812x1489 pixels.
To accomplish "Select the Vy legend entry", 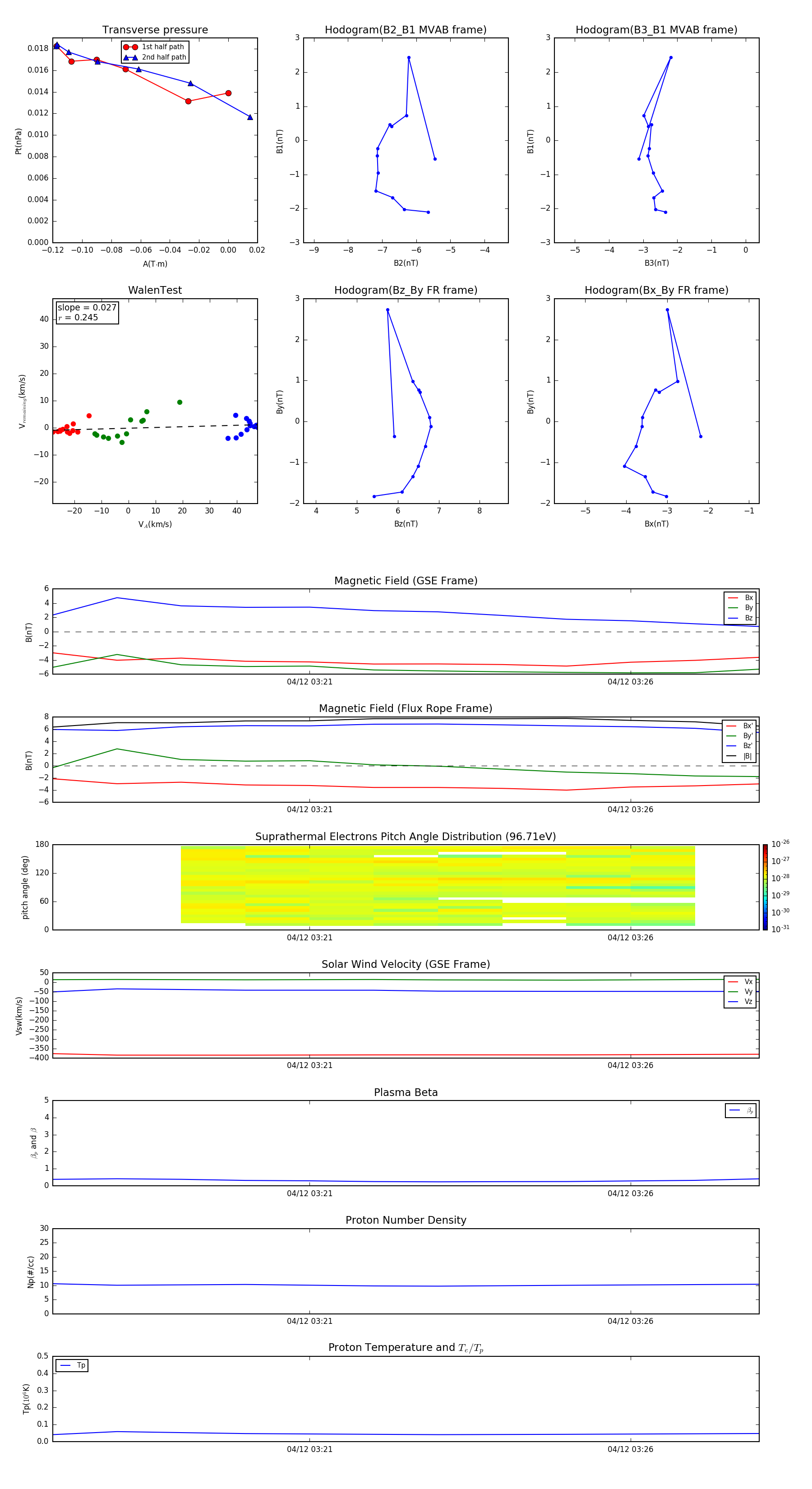I will tap(740, 991).
